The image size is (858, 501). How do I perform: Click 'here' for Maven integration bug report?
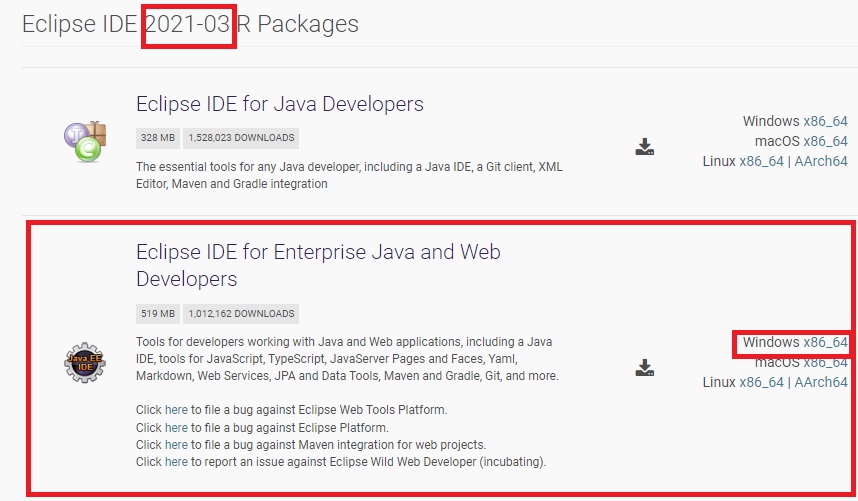tap(176, 445)
